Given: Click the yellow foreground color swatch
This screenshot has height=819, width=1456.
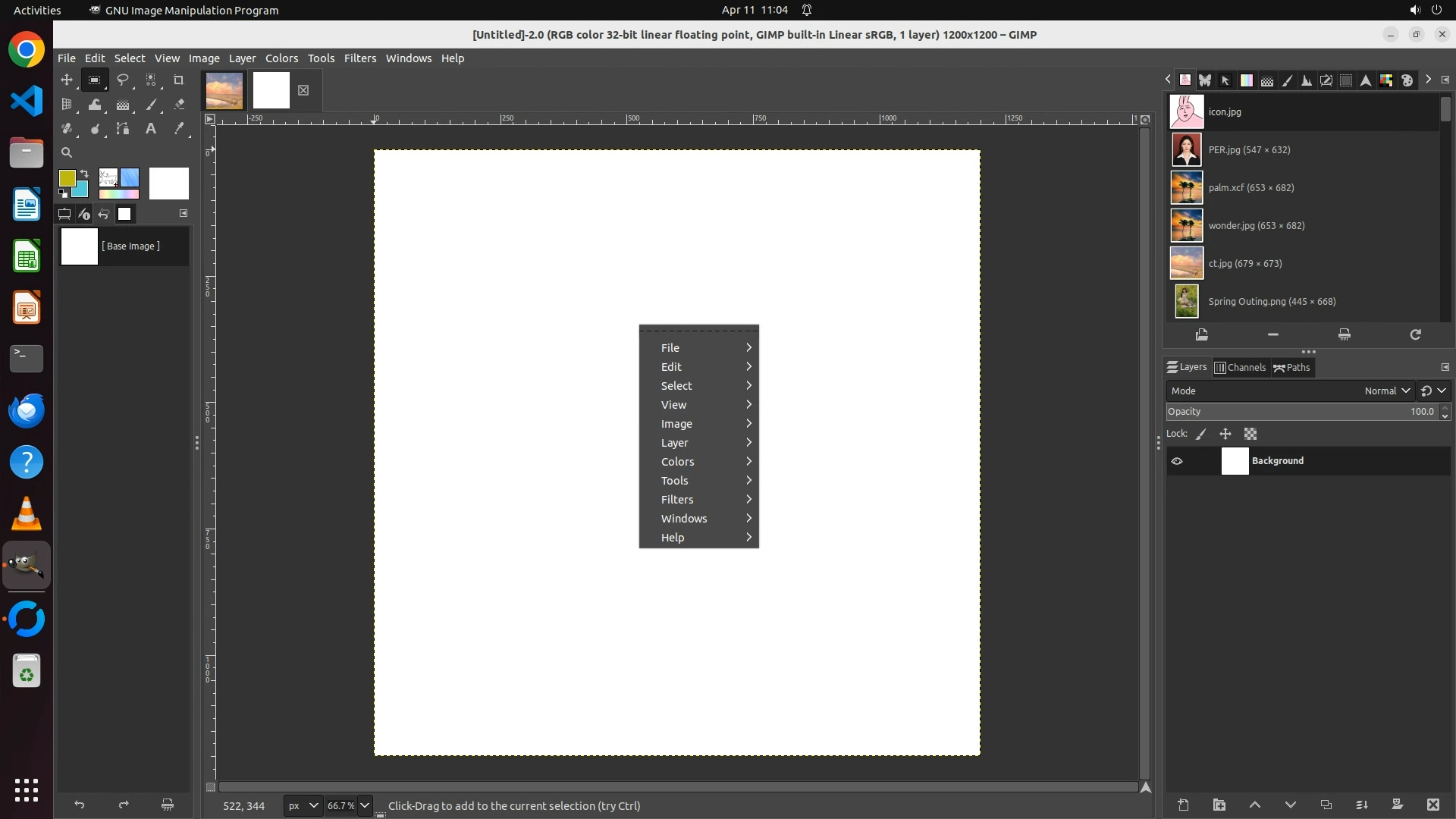Looking at the screenshot, I should 66,177.
